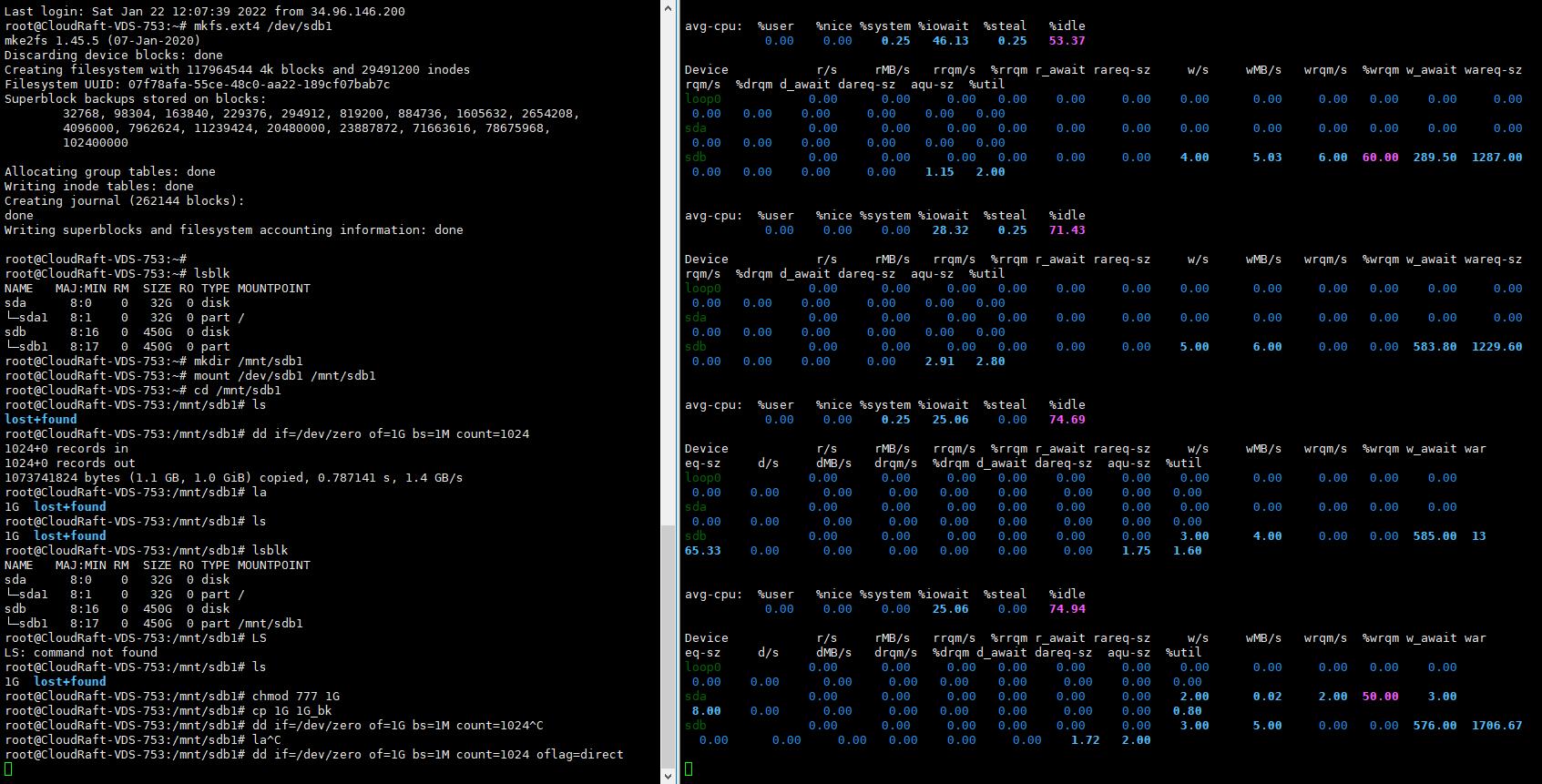
Task: Click 'Creating journal (262144 blocks):' line
Action: [x=125, y=201]
